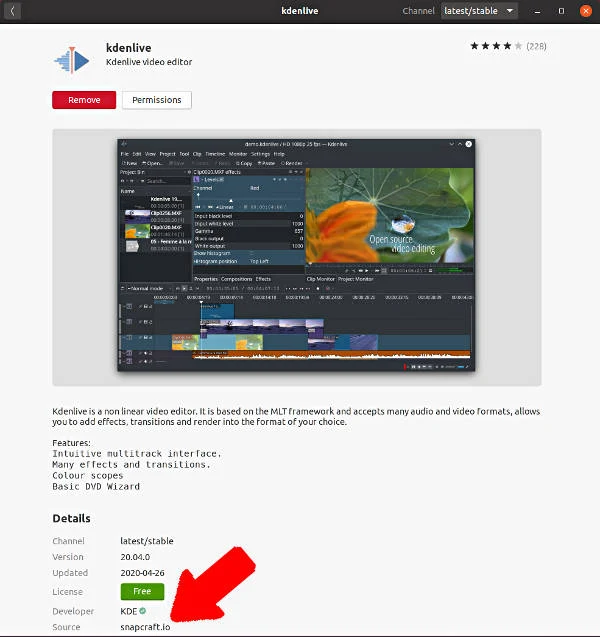Image resolution: width=600 pixels, height=637 pixels.
Task: Click the 'latest/stable' value in Details
Action: coord(147,541)
